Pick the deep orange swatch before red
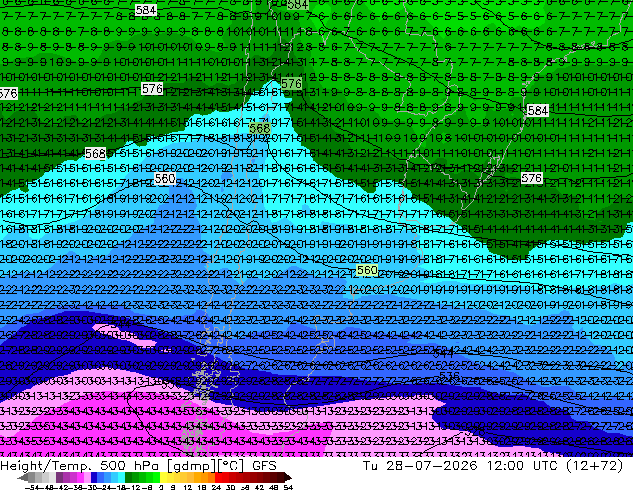Image resolution: width=634 pixels, height=490 pixels. click(211, 477)
